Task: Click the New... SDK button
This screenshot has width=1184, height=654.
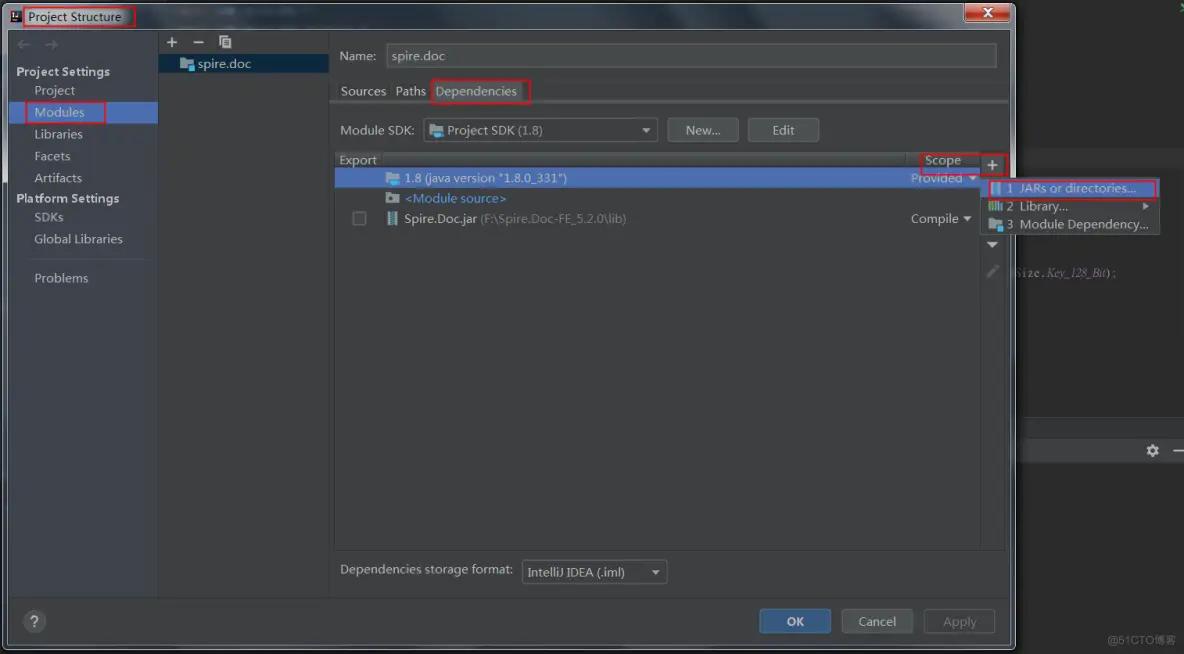Action: tap(703, 130)
